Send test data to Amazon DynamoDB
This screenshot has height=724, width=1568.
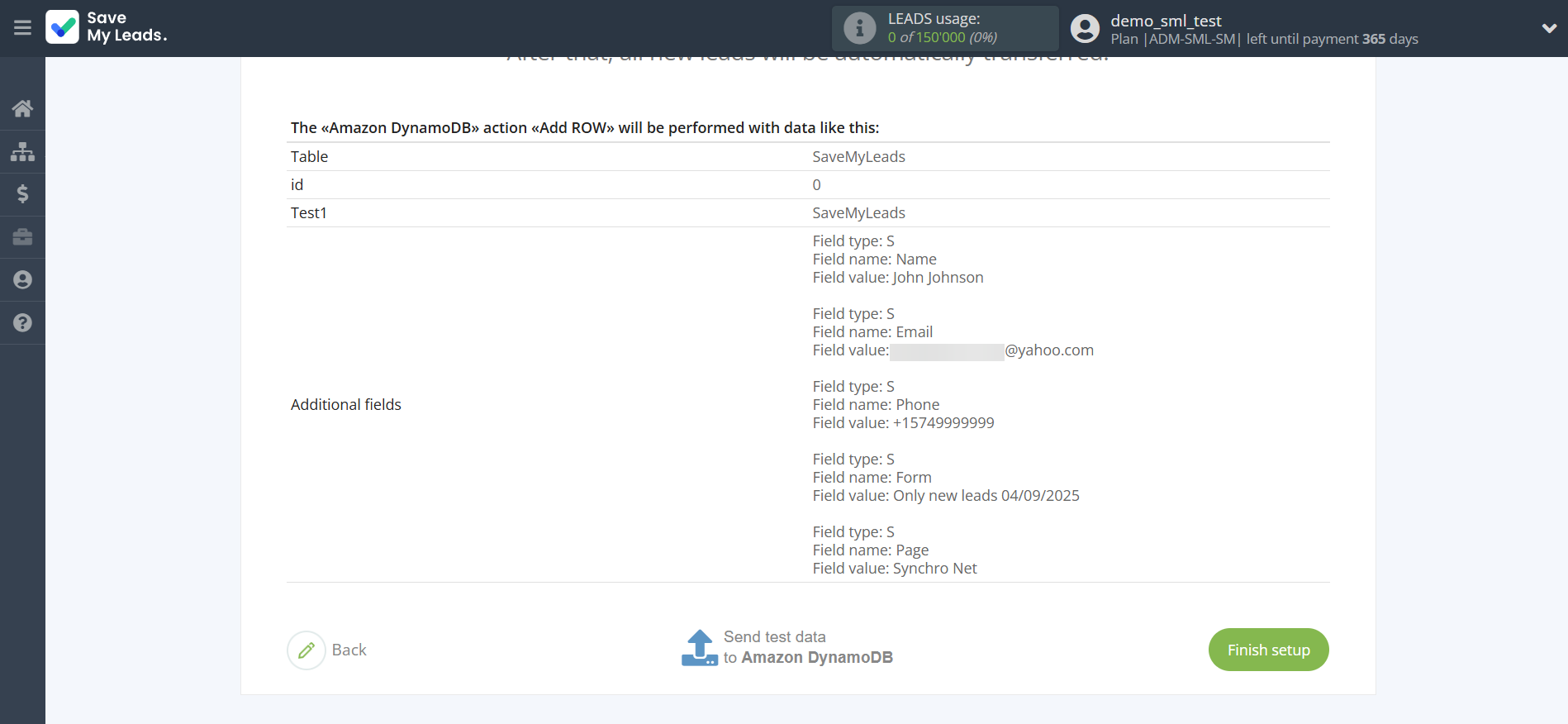[807, 647]
